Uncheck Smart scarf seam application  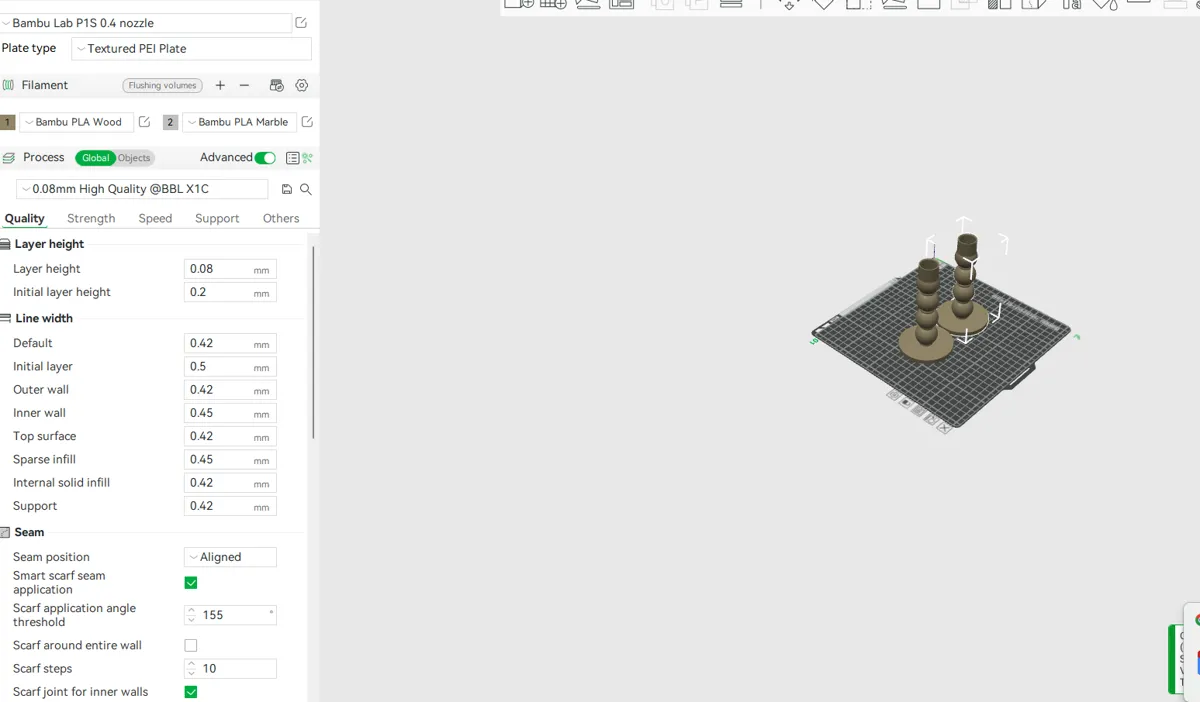[x=191, y=583]
